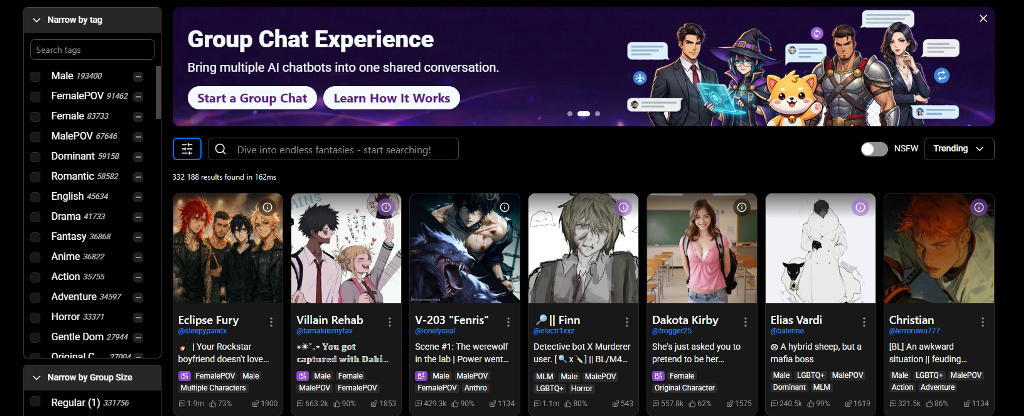Click the magnifier icon in search bar

point(220,149)
